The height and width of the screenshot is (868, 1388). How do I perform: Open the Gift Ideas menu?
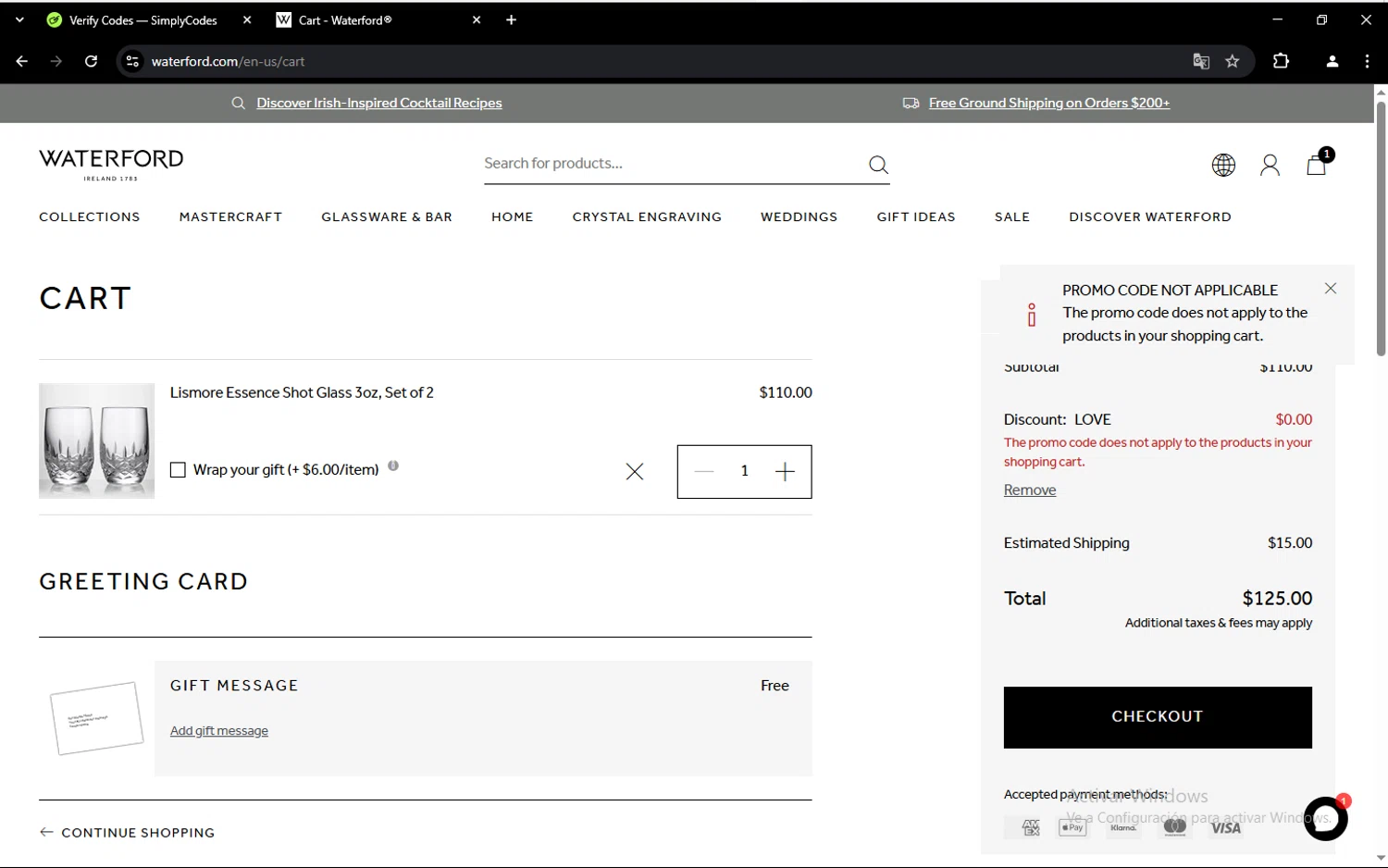[916, 217]
